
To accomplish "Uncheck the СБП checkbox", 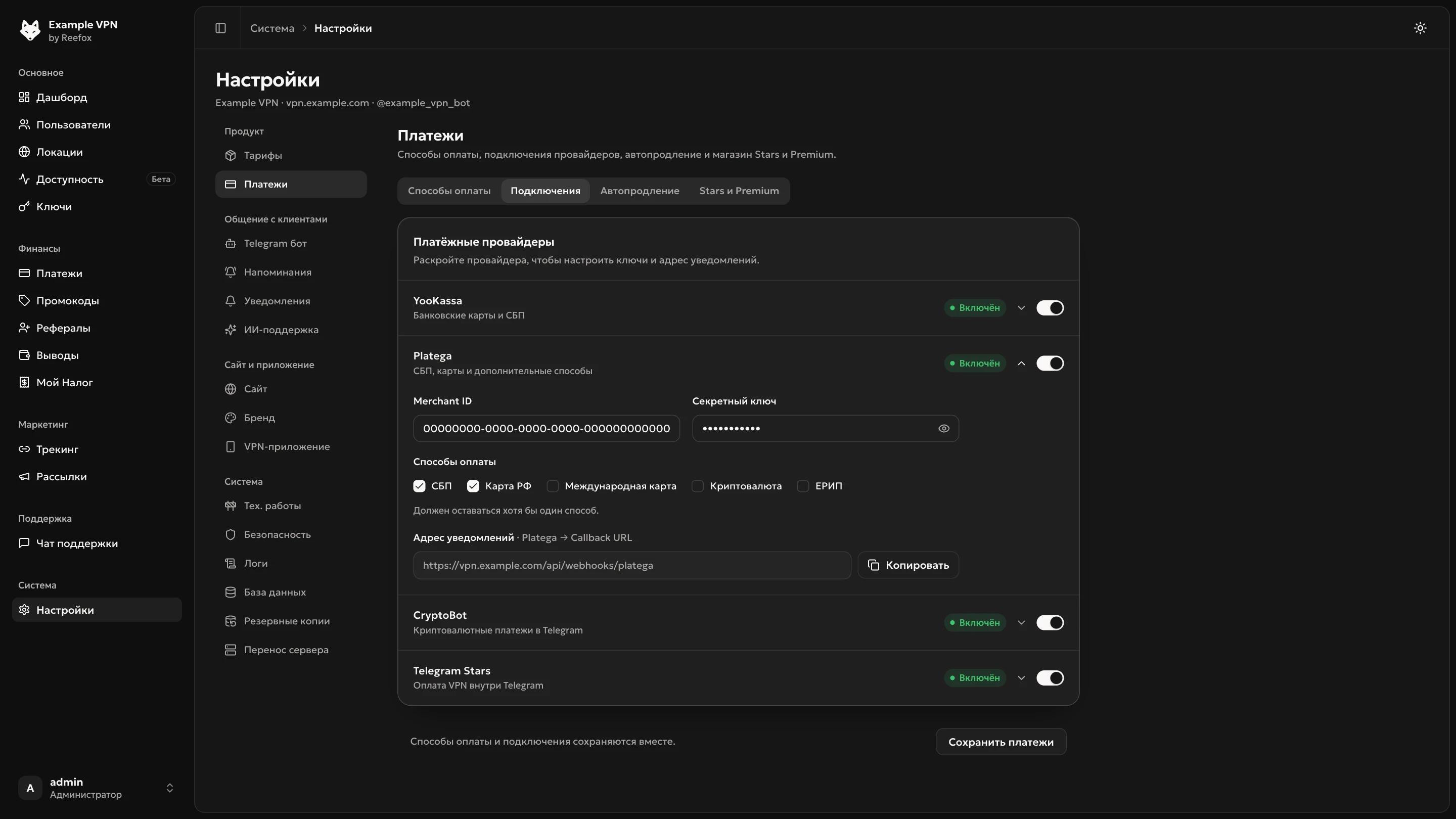I will coord(419,486).
